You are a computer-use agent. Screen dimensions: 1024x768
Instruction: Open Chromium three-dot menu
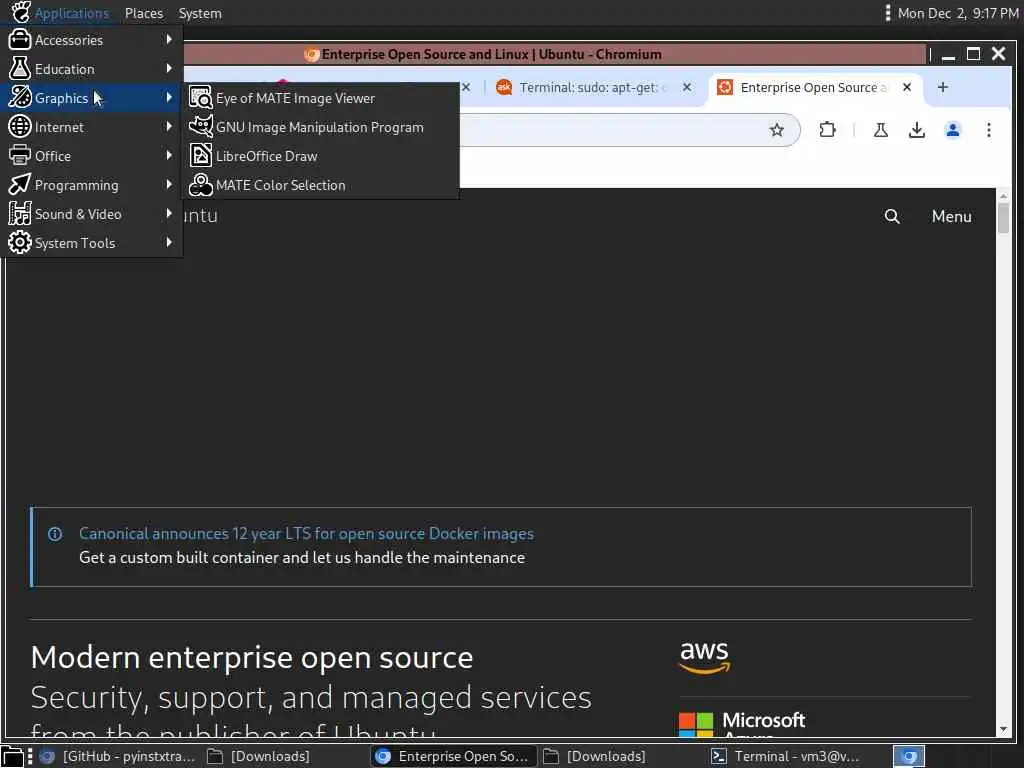tap(989, 130)
